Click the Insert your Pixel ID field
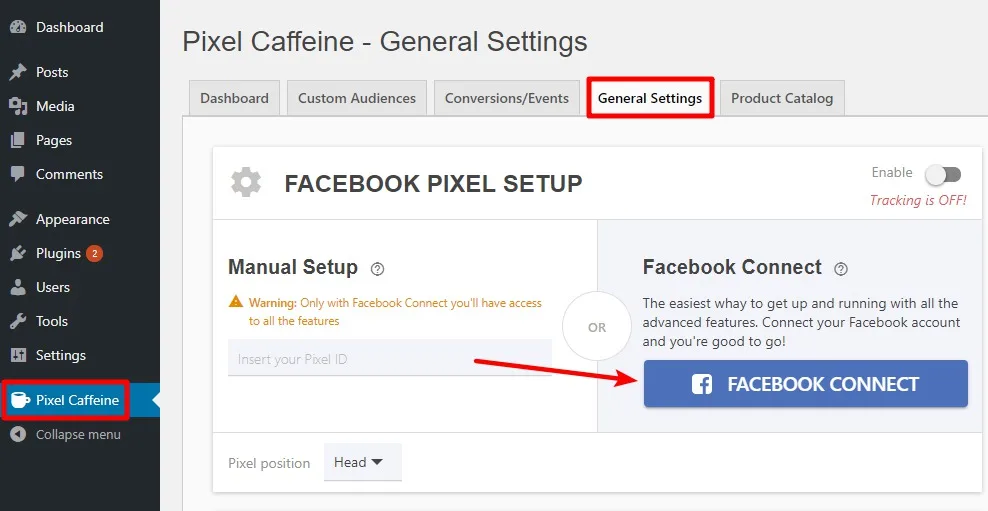The height and width of the screenshot is (511, 988). (x=389, y=359)
